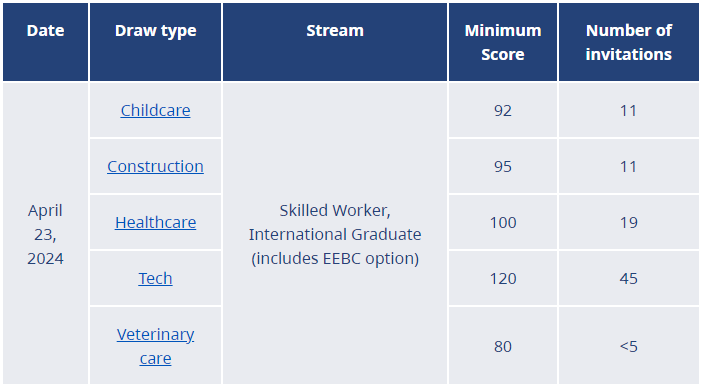
Task: Open the Childcare draw type link
Action: (155, 111)
